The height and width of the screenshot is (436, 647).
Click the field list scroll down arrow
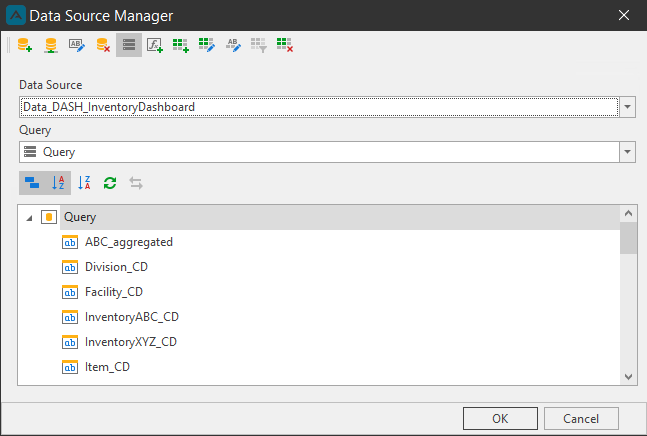pos(628,377)
